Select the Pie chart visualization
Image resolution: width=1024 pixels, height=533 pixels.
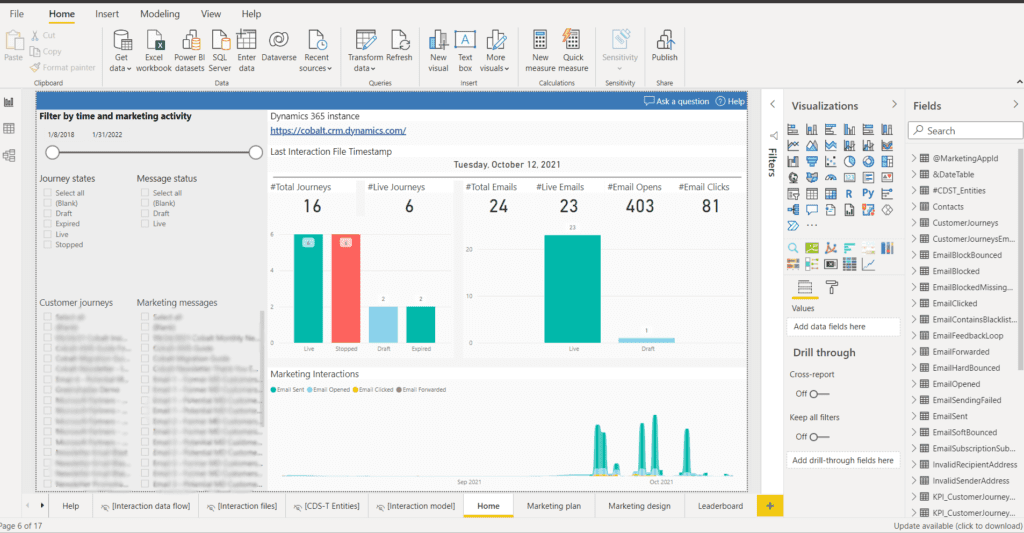click(849, 161)
